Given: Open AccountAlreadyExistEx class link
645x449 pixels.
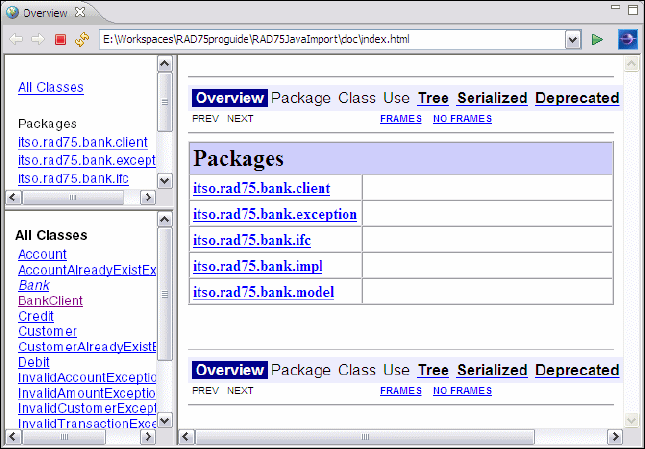Looking at the screenshot, I should click(87, 270).
